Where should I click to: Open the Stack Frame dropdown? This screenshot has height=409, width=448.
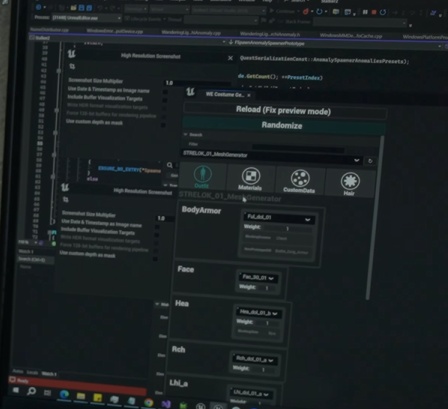[x=360, y=23]
